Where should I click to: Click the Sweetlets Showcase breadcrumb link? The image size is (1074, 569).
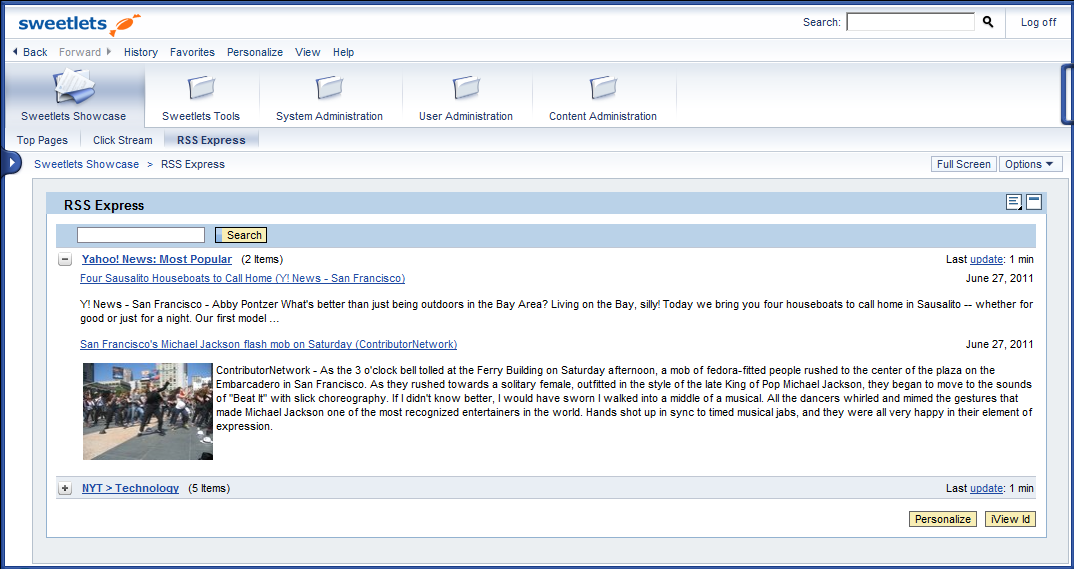coord(86,164)
